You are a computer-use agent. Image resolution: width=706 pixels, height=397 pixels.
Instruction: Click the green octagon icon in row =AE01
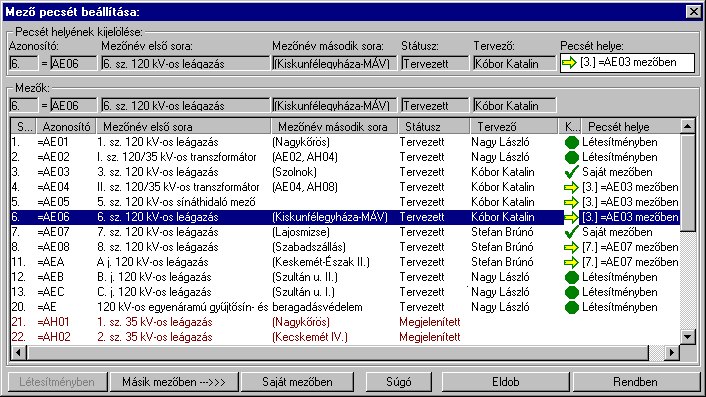(x=571, y=142)
